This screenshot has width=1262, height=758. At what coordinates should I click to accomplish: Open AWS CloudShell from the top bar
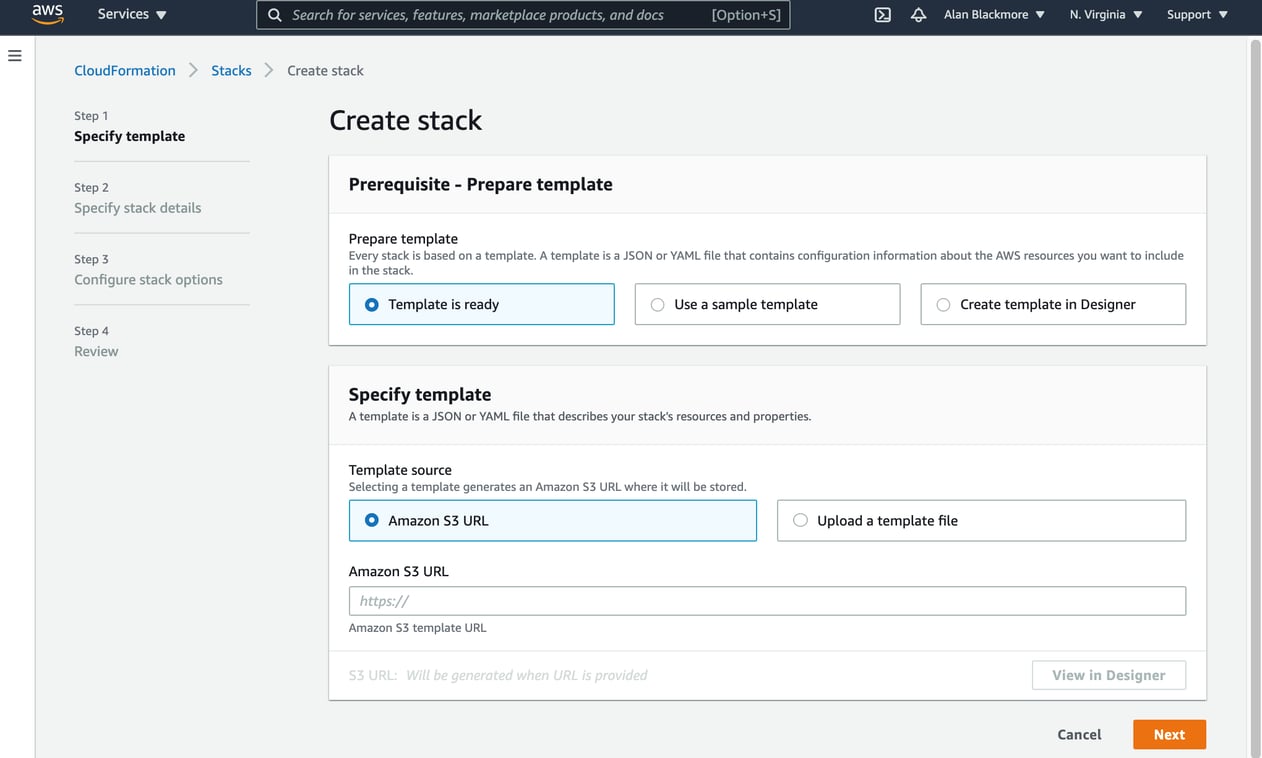click(x=882, y=15)
